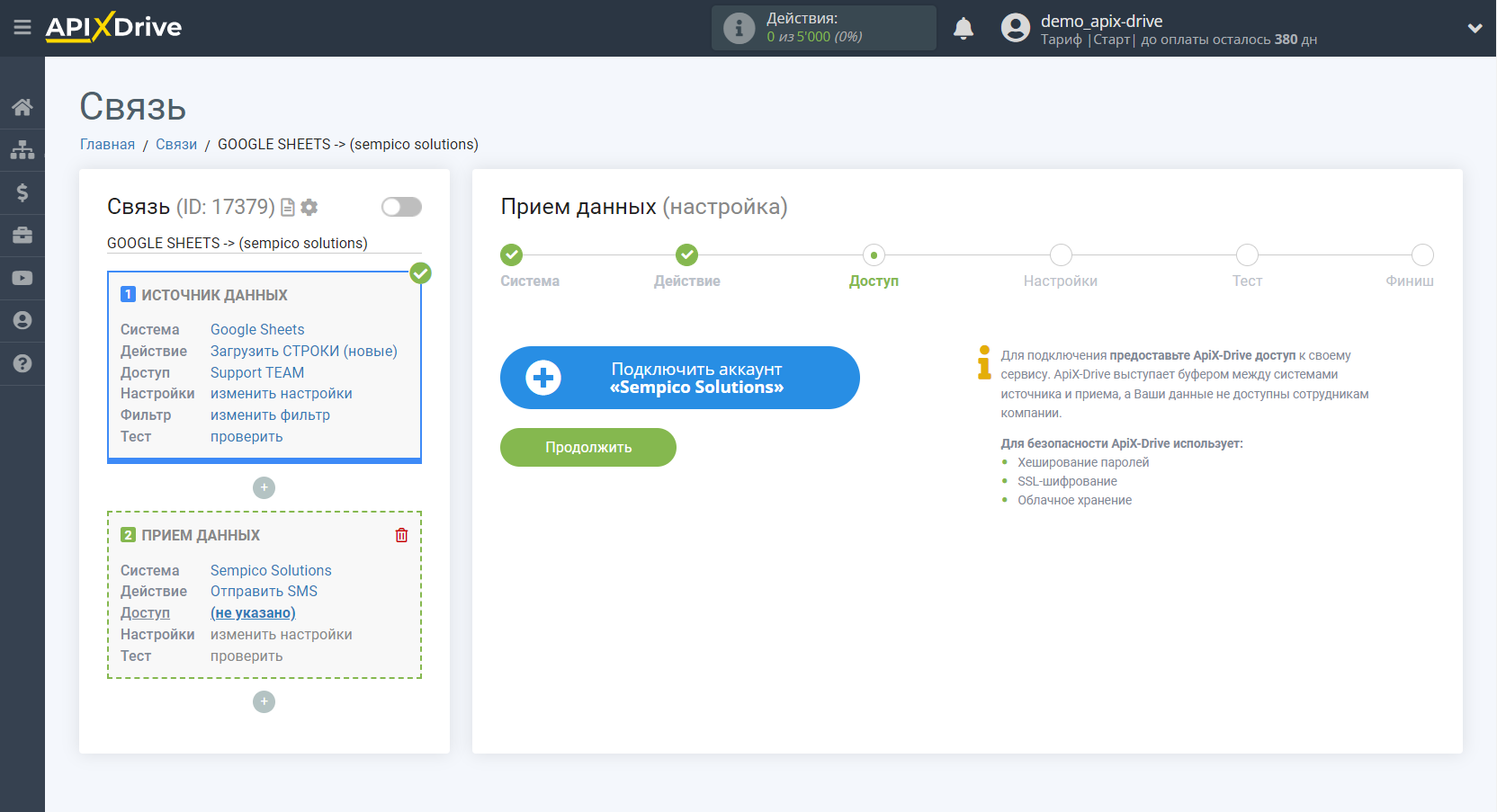Delete the data receiver block

click(401, 535)
